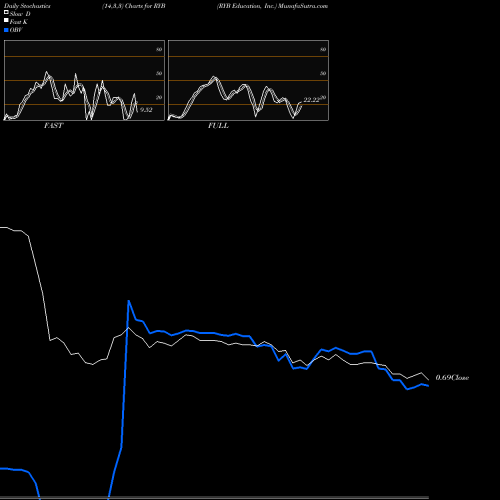
Task: Click the "(RYB Education, Inc.)" company name
Action: pyautogui.click(x=247, y=6)
